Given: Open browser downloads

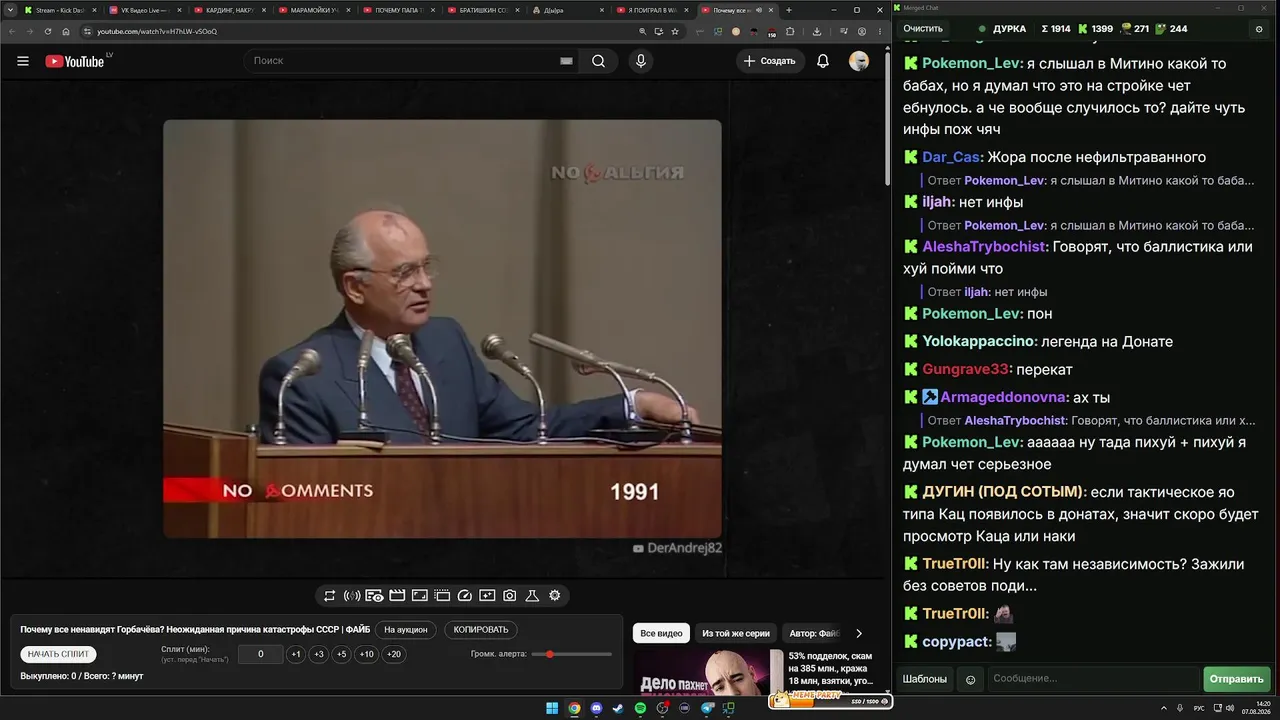Looking at the screenshot, I should coord(817,31).
